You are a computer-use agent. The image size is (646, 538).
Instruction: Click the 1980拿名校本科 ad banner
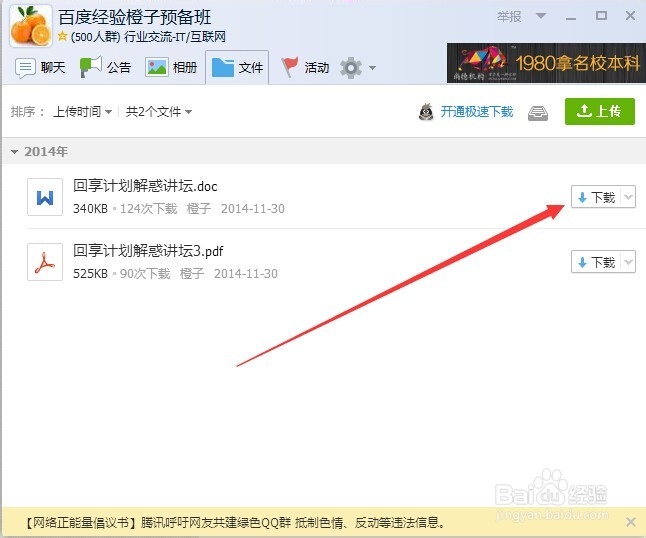coord(546,63)
